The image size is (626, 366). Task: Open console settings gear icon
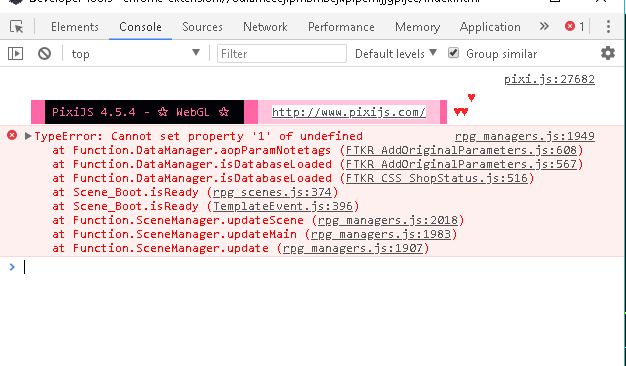coord(608,53)
